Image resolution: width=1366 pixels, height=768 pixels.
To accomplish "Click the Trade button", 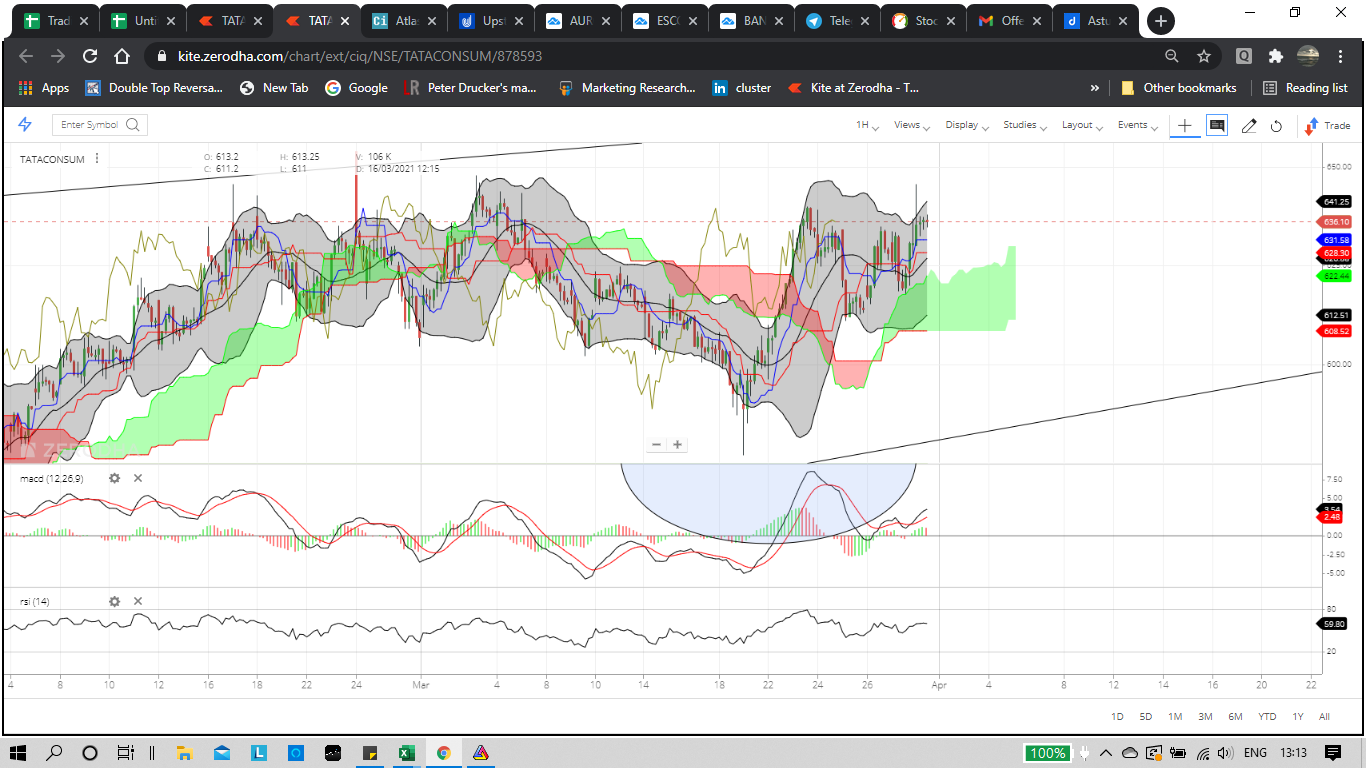I will click(x=1327, y=125).
